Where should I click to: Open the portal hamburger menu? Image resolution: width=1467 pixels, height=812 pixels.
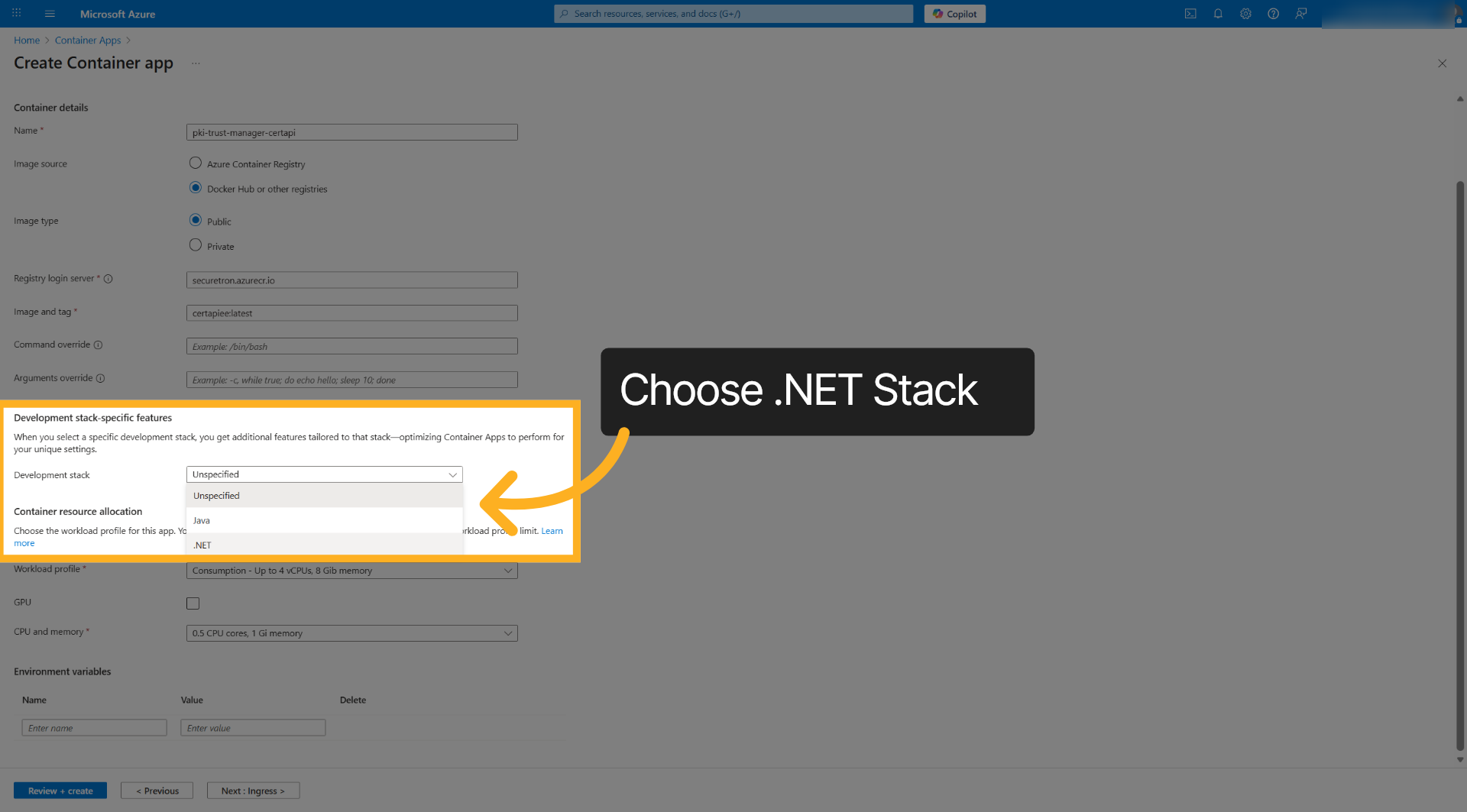pos(49,13)
